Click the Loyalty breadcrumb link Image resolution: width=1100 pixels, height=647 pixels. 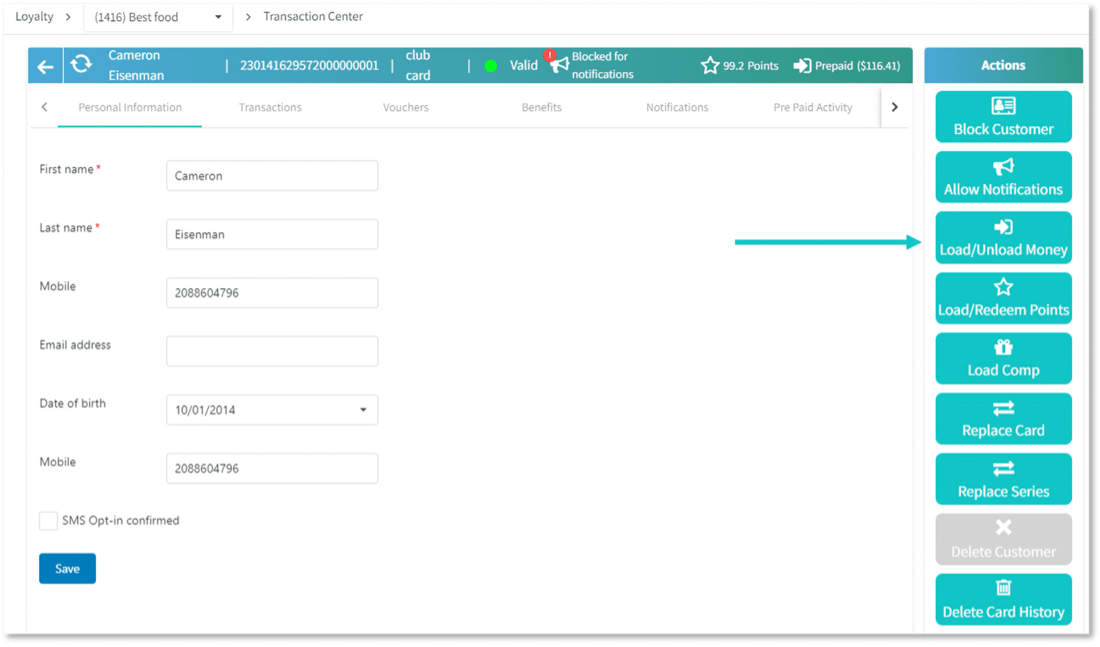(x=34, y=16)
